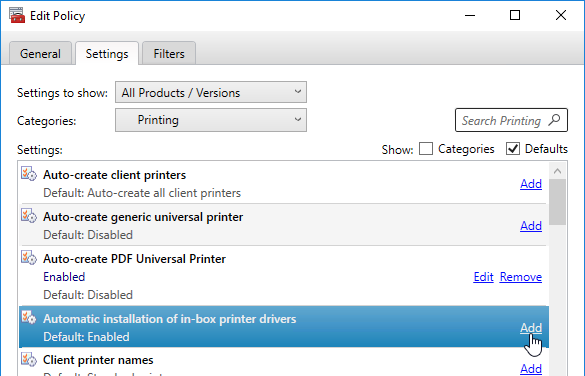Click the Automatic installation of in-box drivers icon
This screenshot has height=376, width=585.
click(x=29, y=317)
